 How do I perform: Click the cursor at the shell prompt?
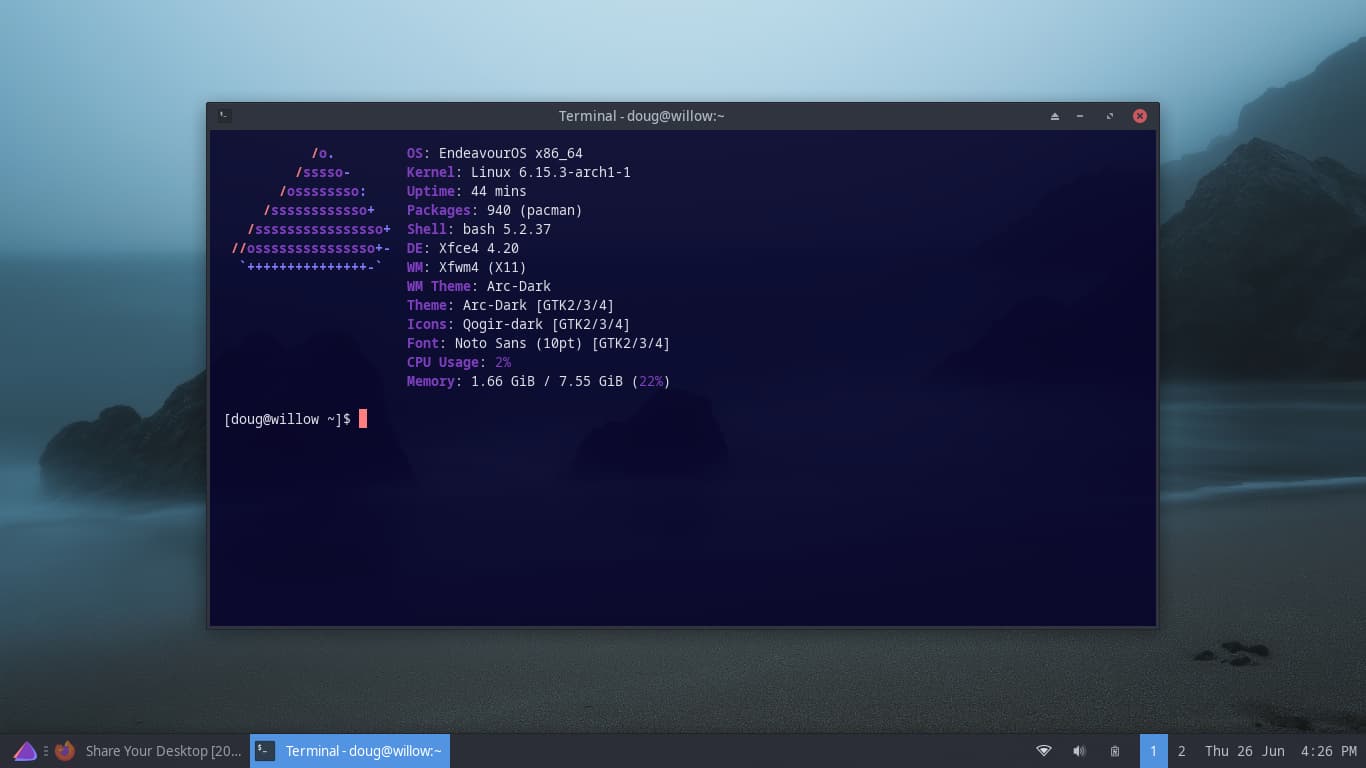(x=363, y=419)
